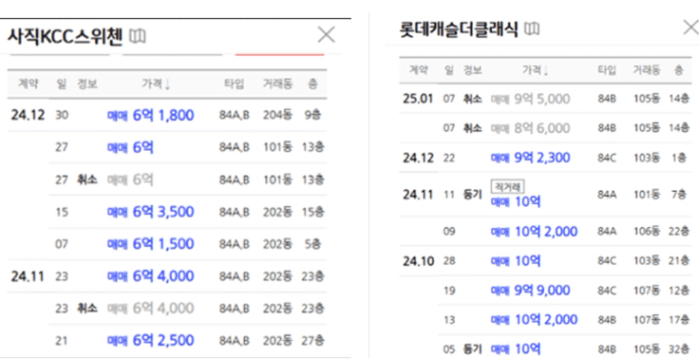The height and width of the screenshot is (360, 699).
Task: Click contract month 25.01 in 롯데캐슬더클래식 table
Action: (418, 98)
